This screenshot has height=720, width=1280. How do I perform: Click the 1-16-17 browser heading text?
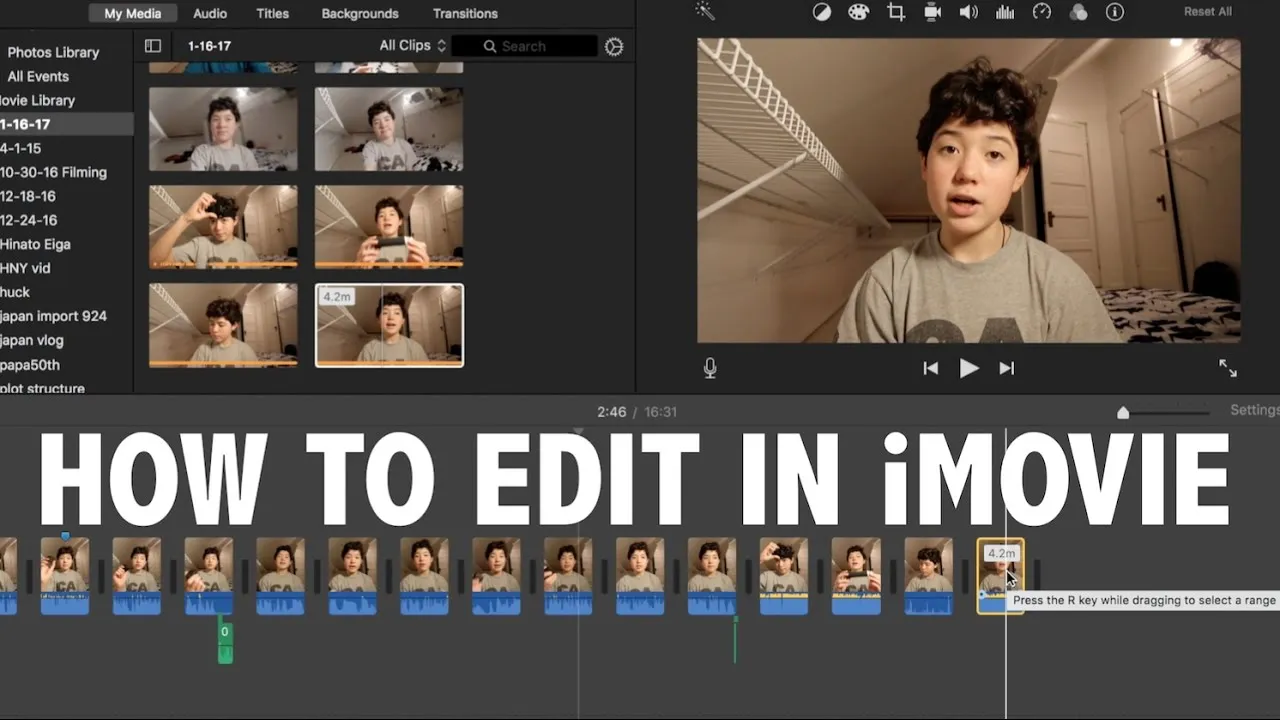click(x=209, y=46)
